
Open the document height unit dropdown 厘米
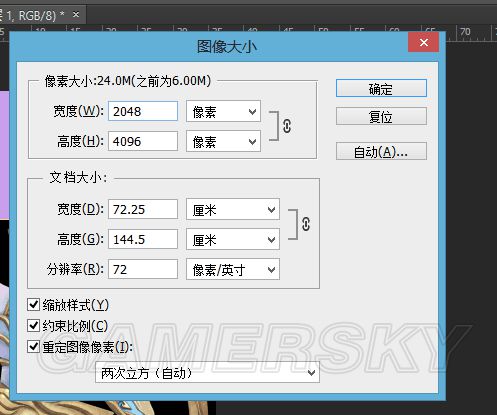click(x=233, y=239)
